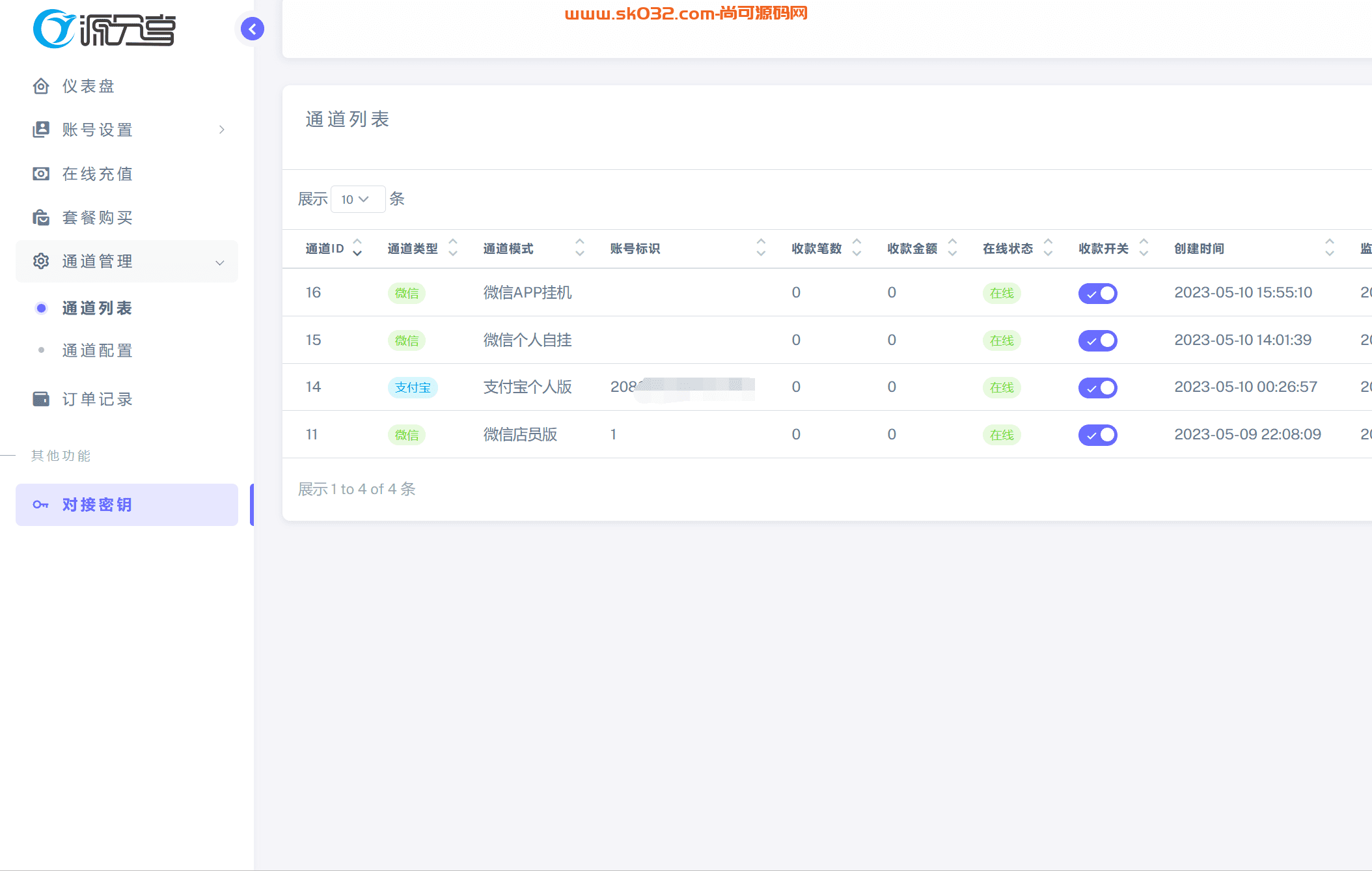Click 在线 status badge of channel 16
This screenshot has height=871, width=1372.
(x=1002, y=294)
